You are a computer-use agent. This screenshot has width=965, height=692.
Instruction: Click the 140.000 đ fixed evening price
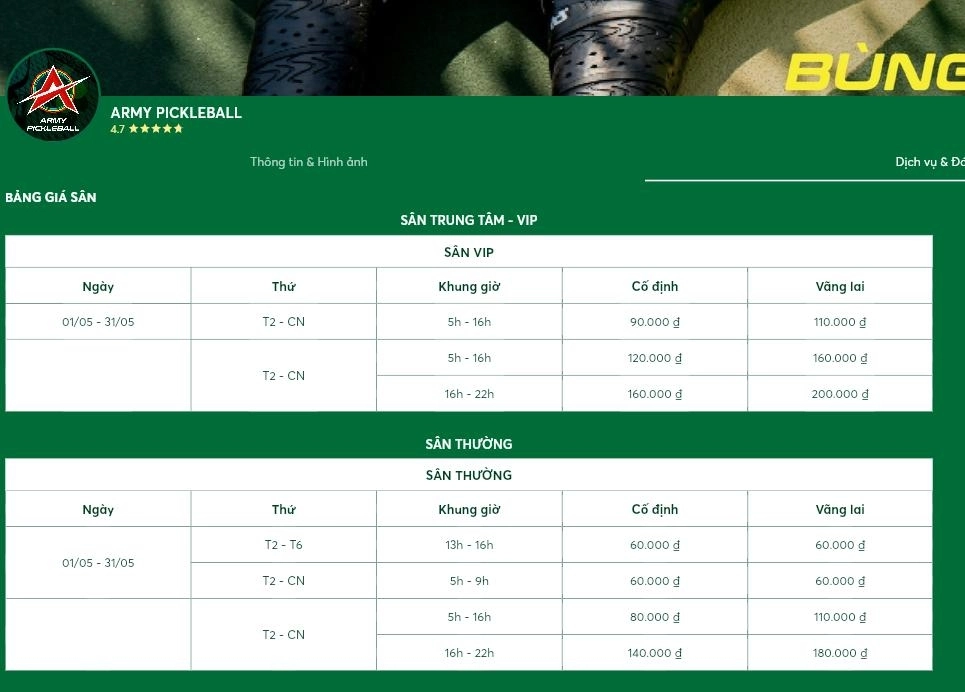[655, 653]
